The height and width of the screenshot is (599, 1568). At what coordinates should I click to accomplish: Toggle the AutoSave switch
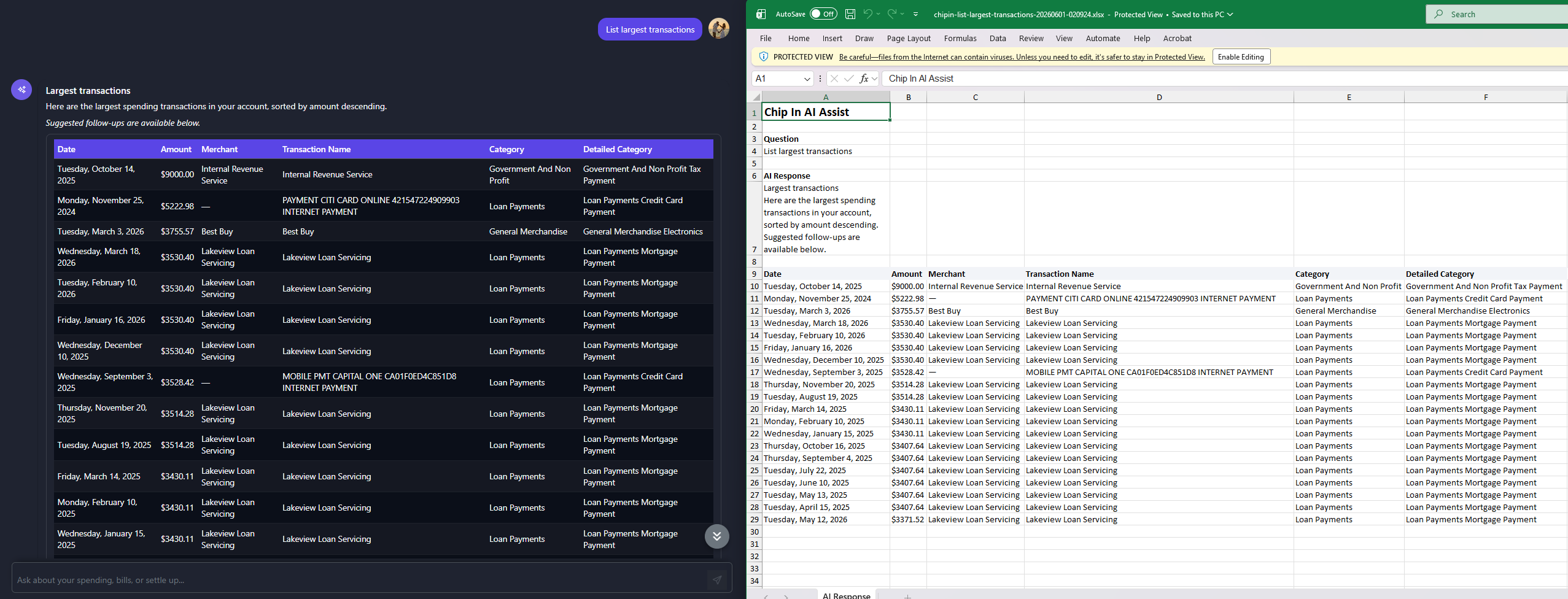[823, 14]
